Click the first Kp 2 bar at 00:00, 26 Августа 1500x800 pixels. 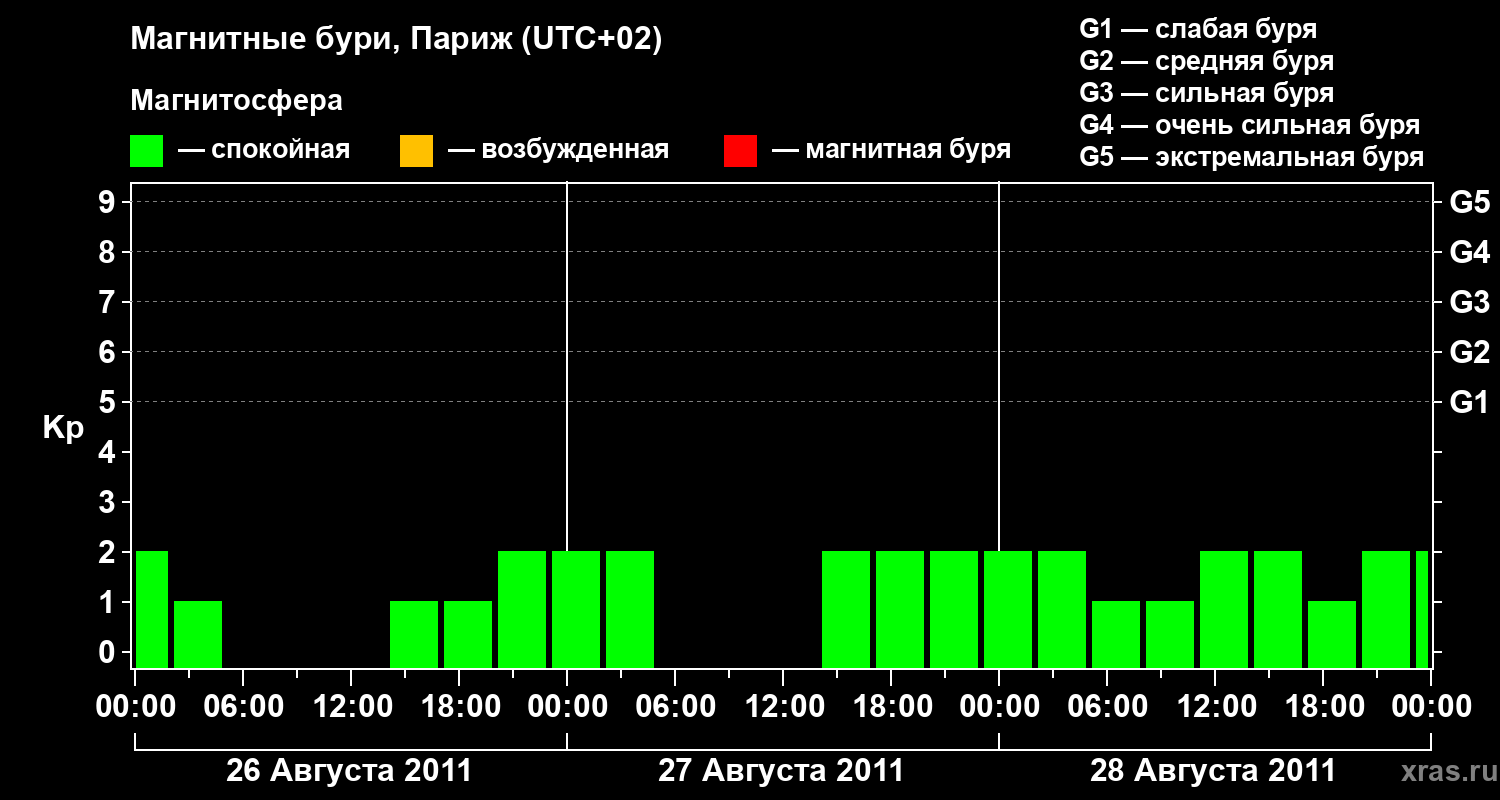[x=152, y=609]
